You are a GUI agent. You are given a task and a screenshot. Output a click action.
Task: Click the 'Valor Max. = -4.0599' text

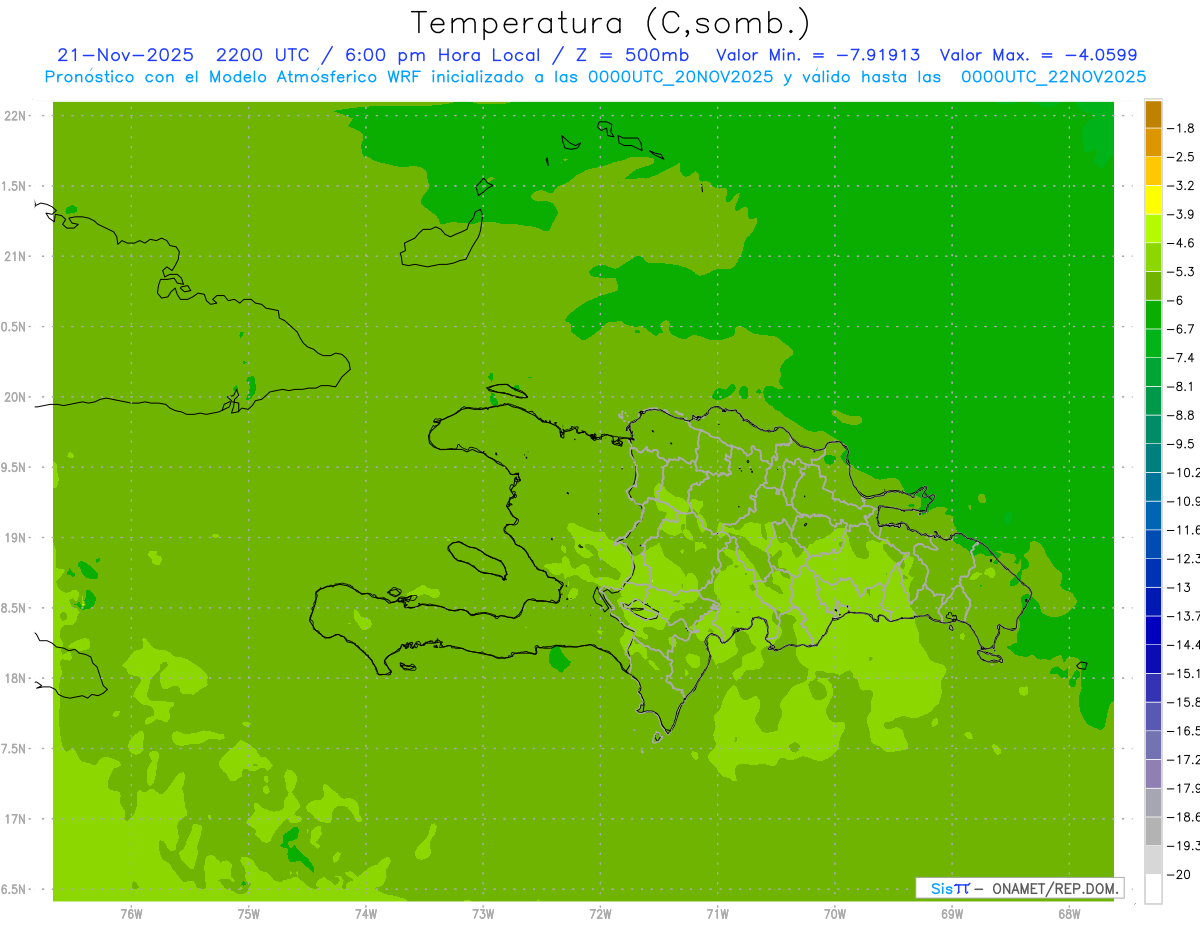coord(1039,55)
